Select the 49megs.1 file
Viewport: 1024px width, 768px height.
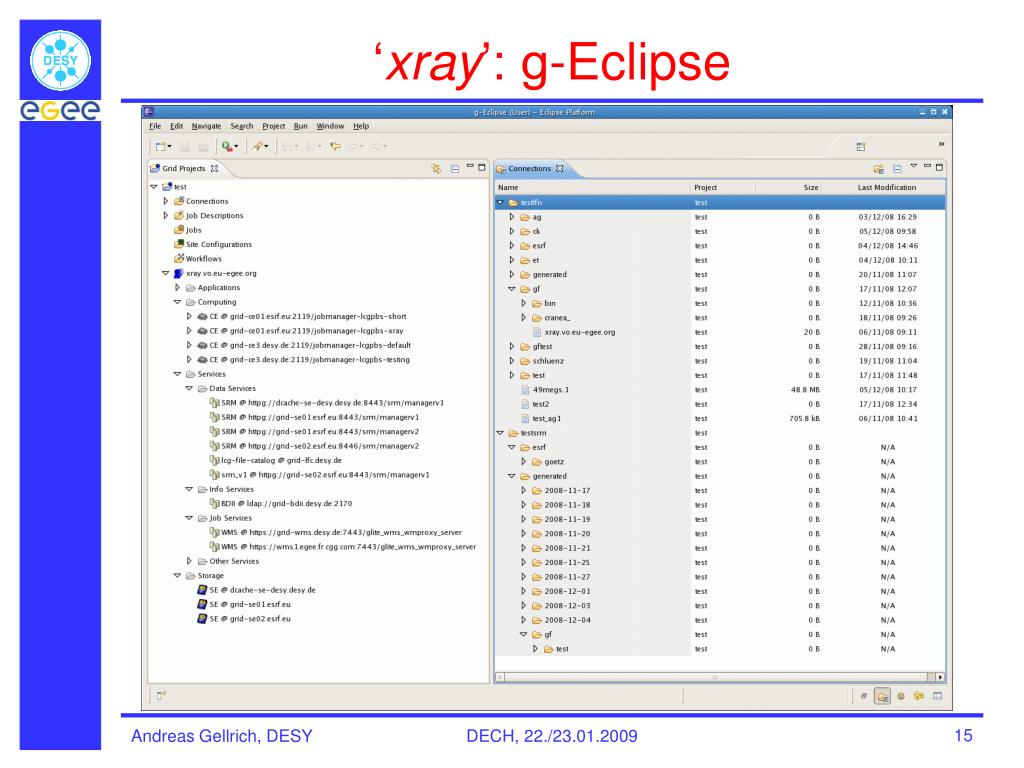pyautogui.click(x=545, y=390)
